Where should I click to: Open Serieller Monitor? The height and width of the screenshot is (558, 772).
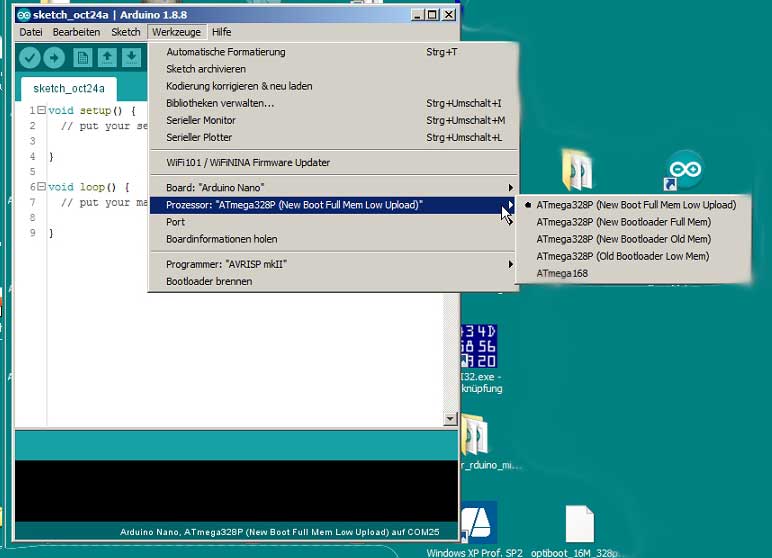click(334, 120)
